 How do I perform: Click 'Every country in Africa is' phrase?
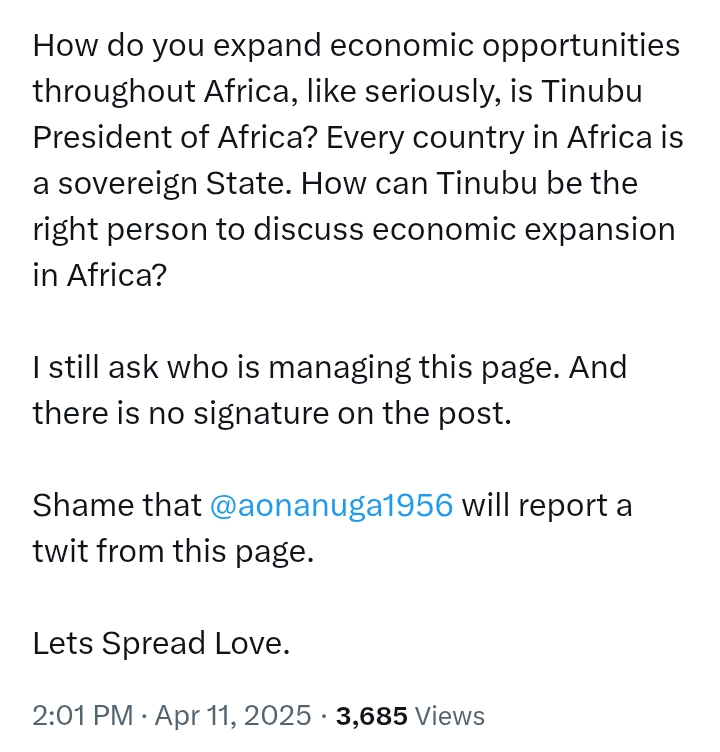click(x=505, y=138)
